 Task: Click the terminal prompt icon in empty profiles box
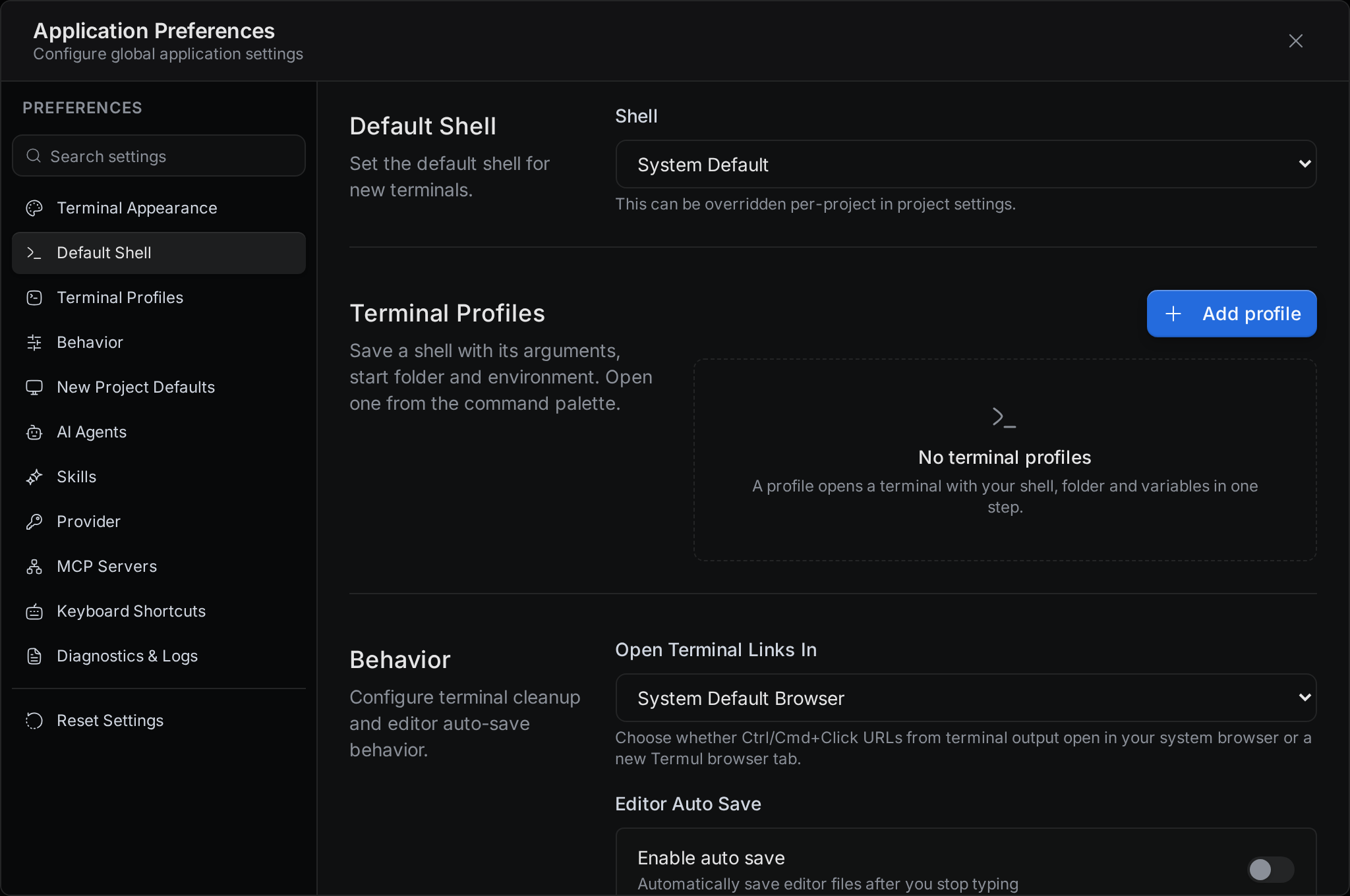tap(1005, 417)
